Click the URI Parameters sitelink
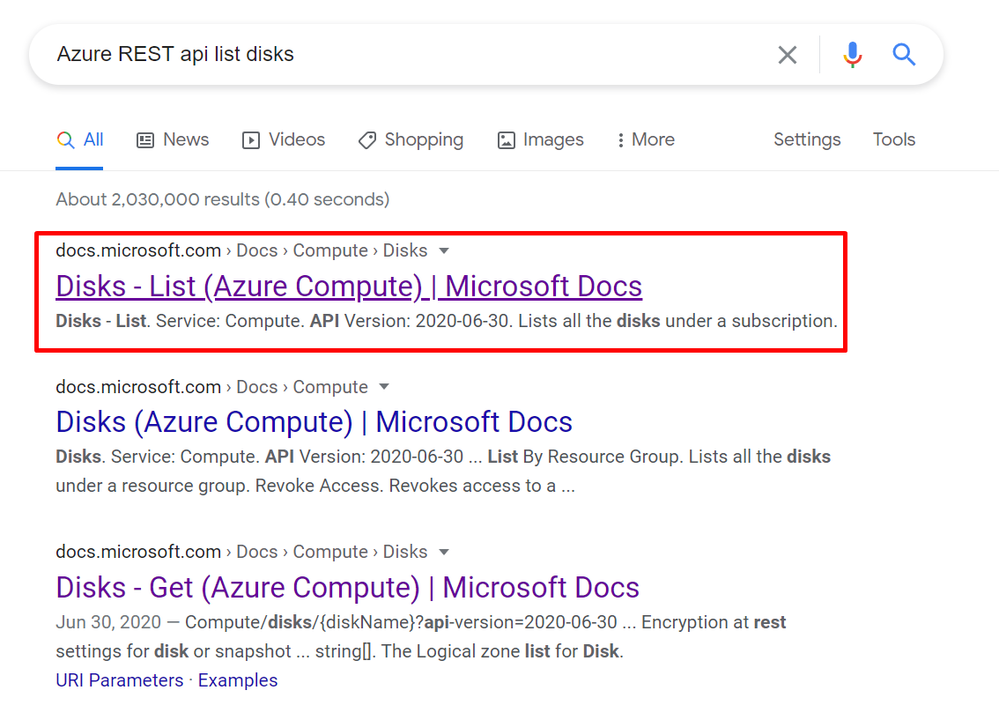Screen dimensions: 999x722 (119, 681)
